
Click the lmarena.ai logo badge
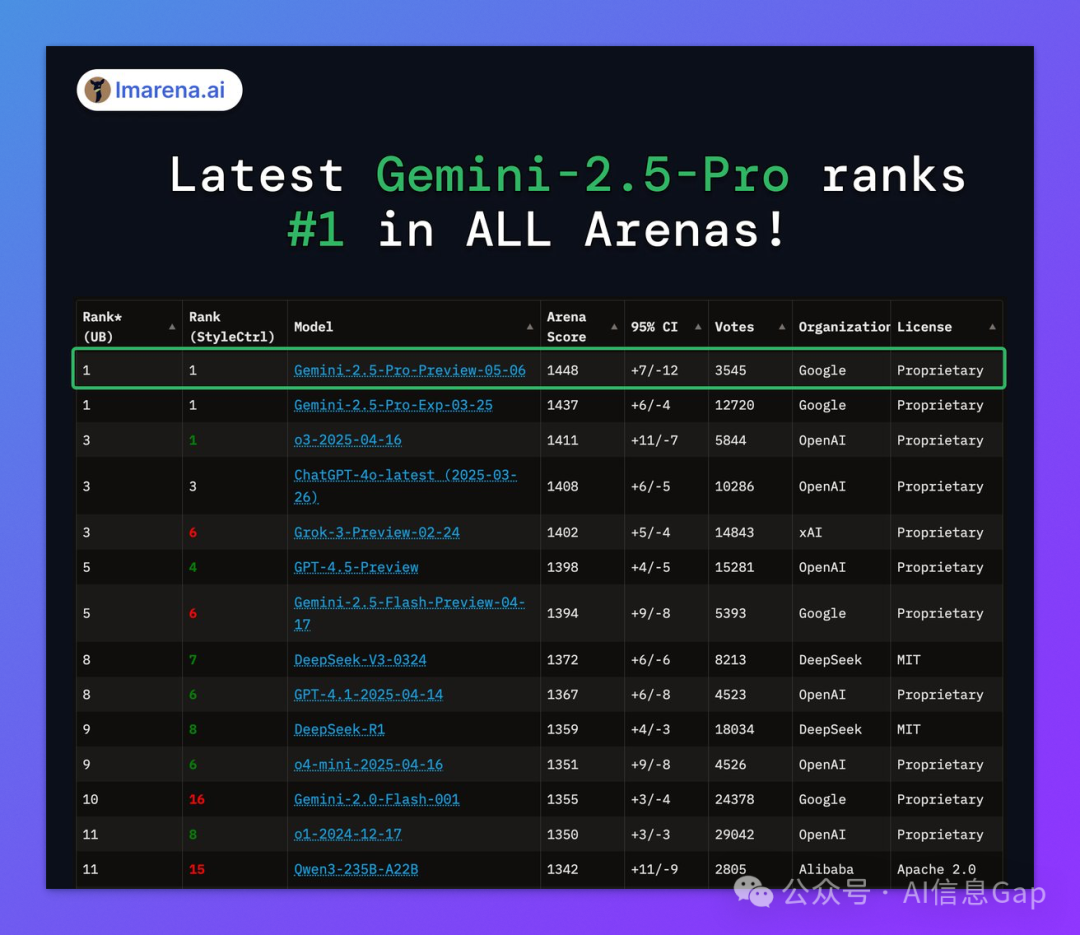[159, 90]
